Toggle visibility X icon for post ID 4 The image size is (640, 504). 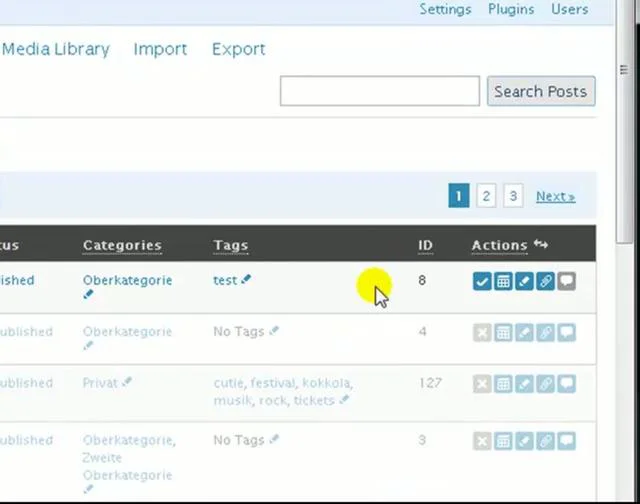tap(482, 333)
